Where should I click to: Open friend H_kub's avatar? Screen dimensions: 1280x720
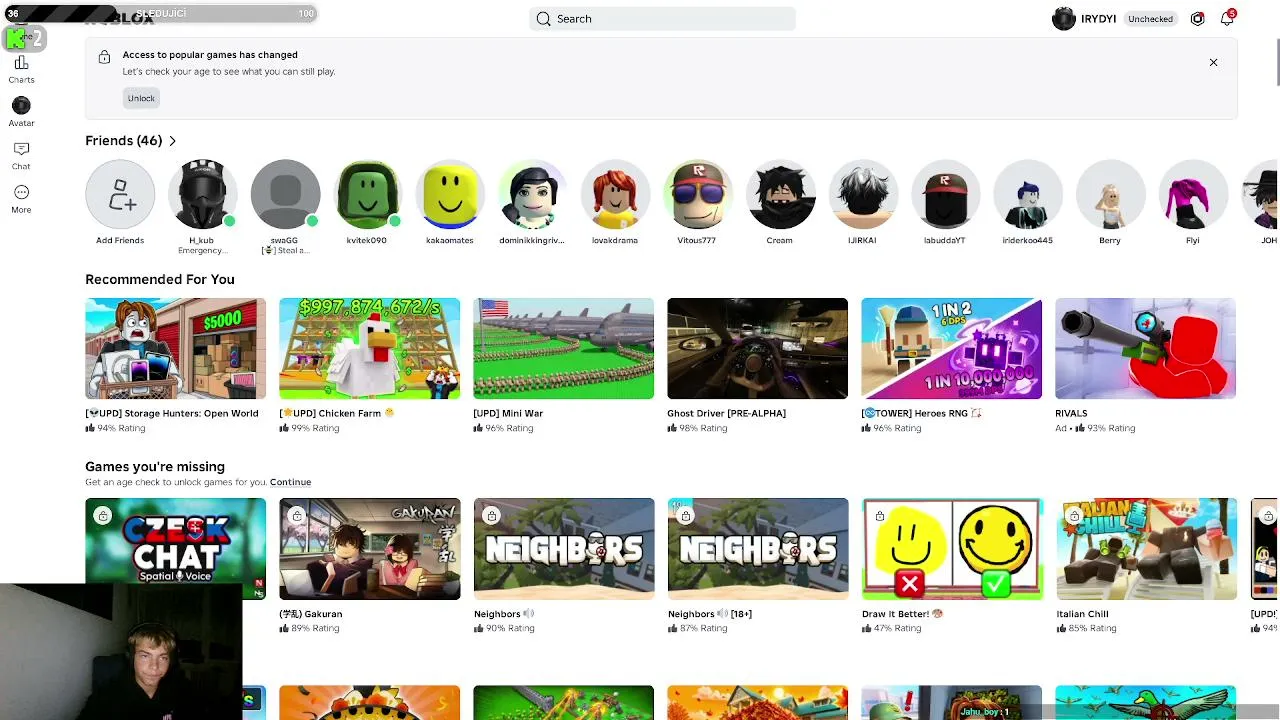point(202,194)
